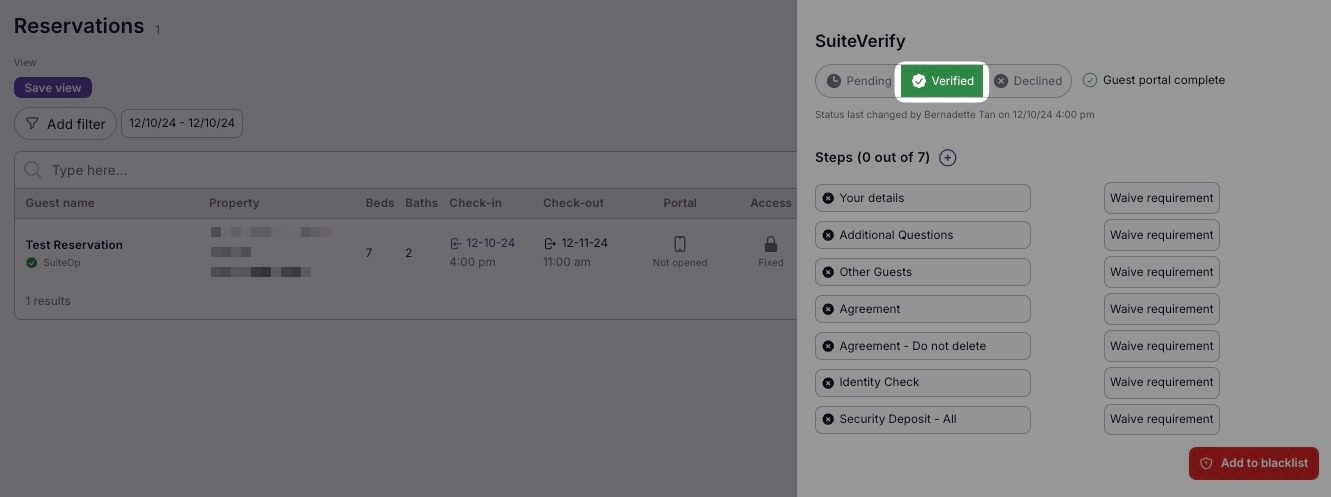1331x497 pixels.
Task: Sort by Property column header
Action: tap(234, 203)
